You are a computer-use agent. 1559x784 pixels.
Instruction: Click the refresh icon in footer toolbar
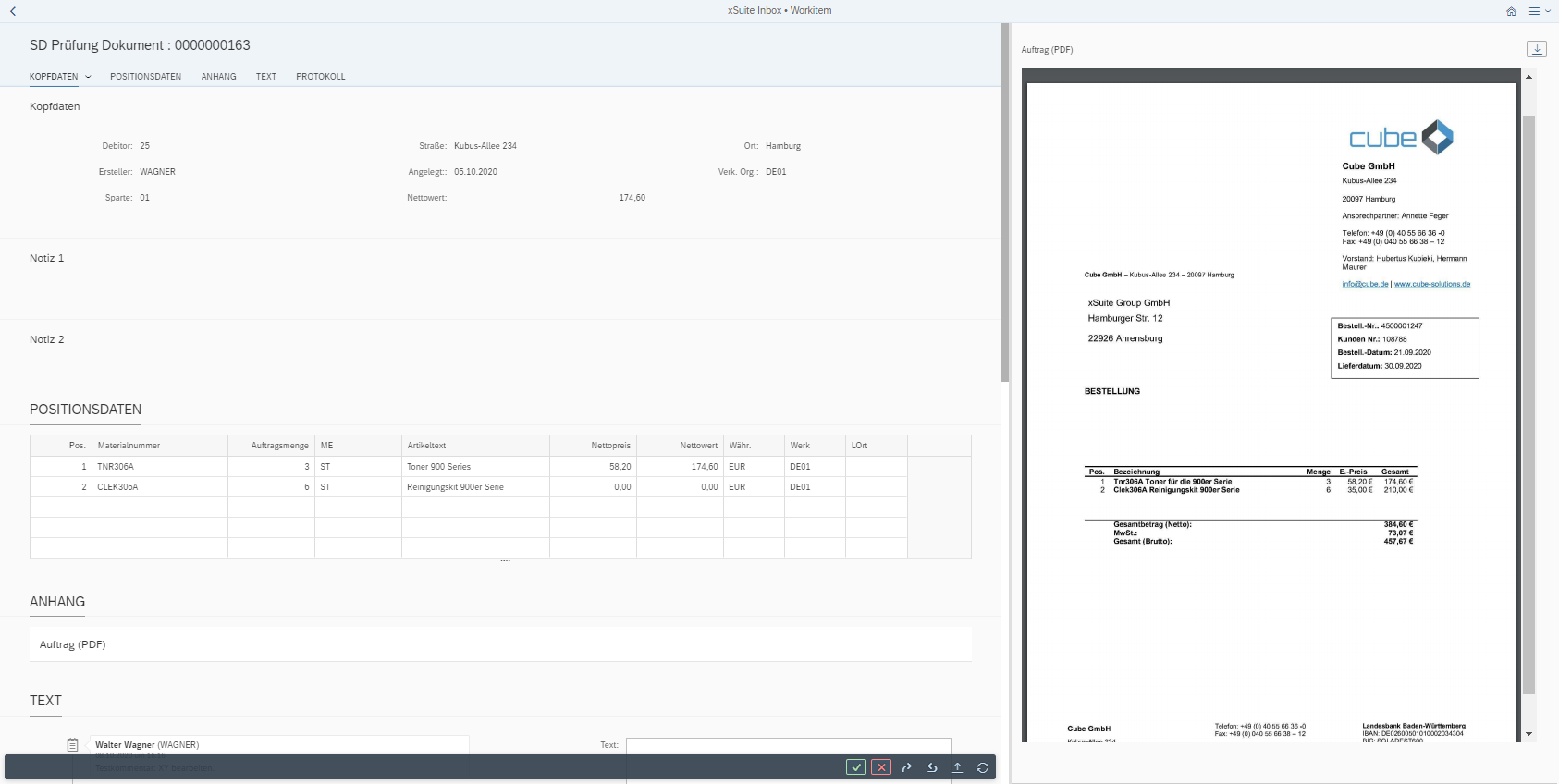[983, 767]
